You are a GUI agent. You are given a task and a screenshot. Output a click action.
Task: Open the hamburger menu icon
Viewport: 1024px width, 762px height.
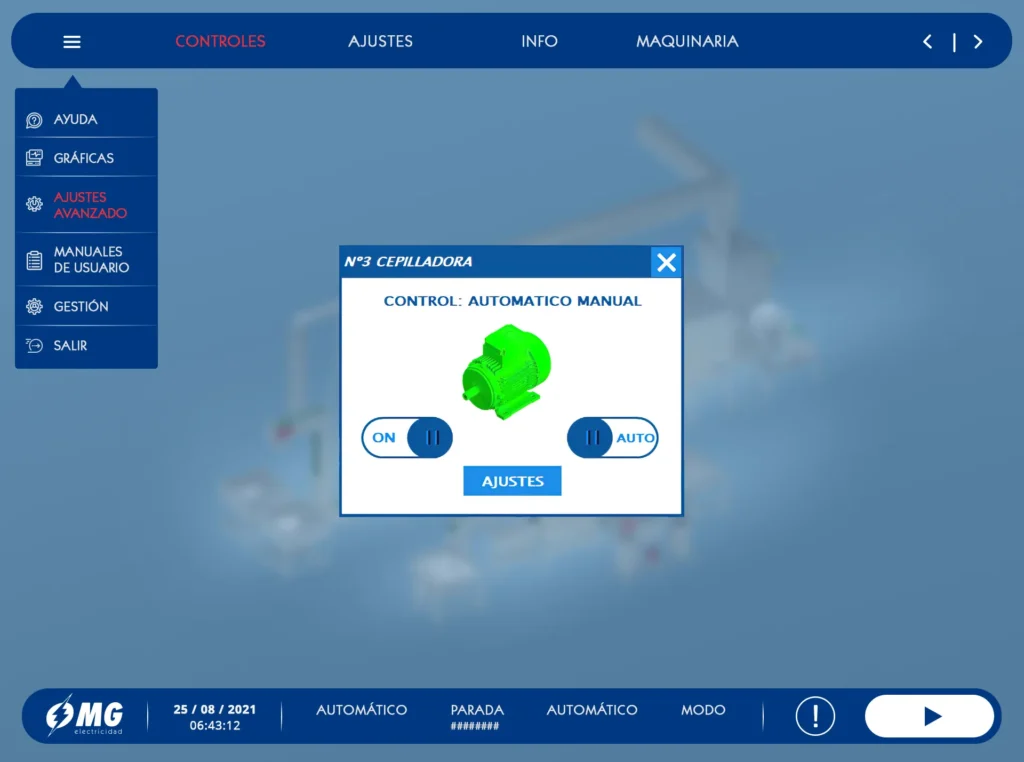coord(72,42)
